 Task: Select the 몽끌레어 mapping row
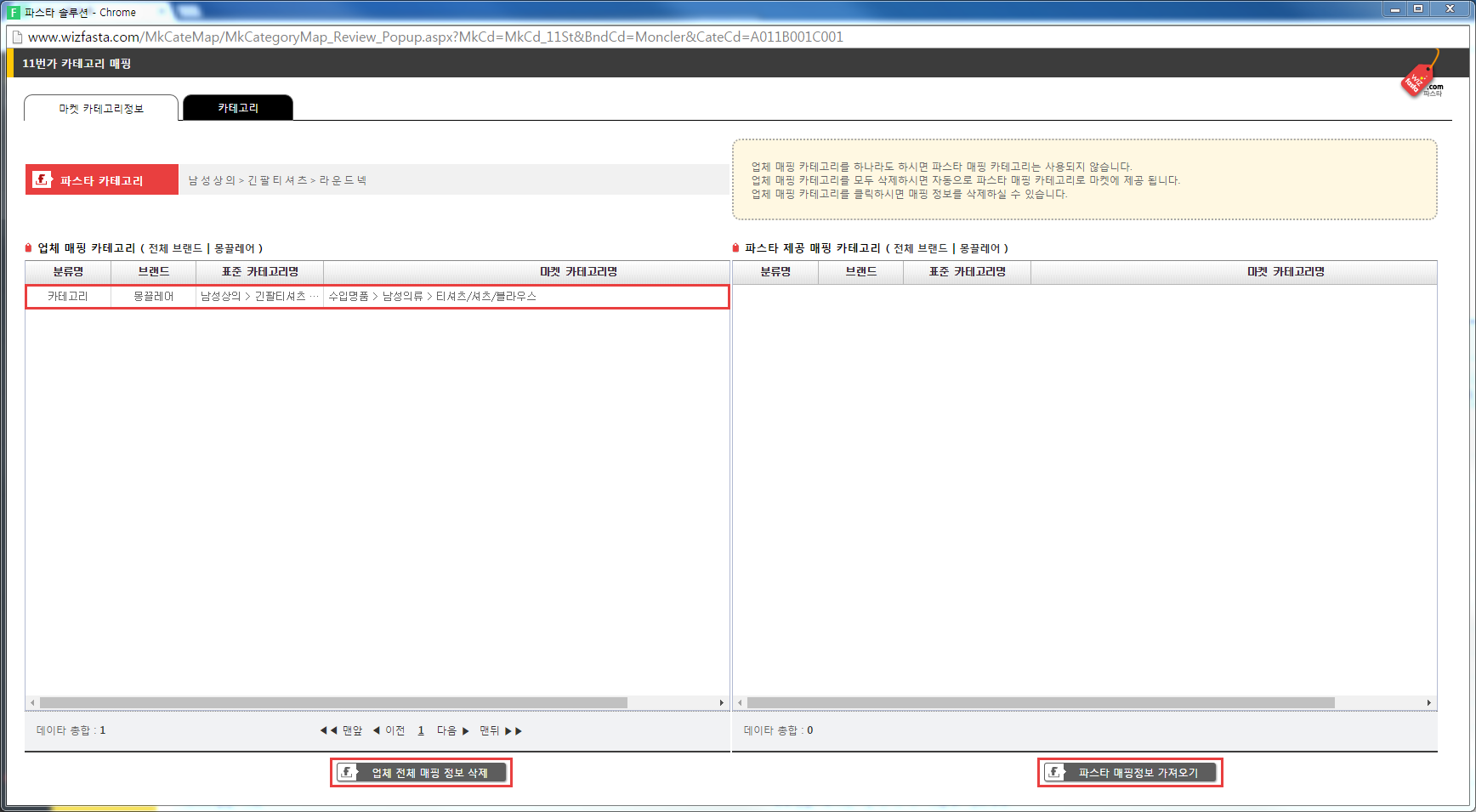pos(378,296)
